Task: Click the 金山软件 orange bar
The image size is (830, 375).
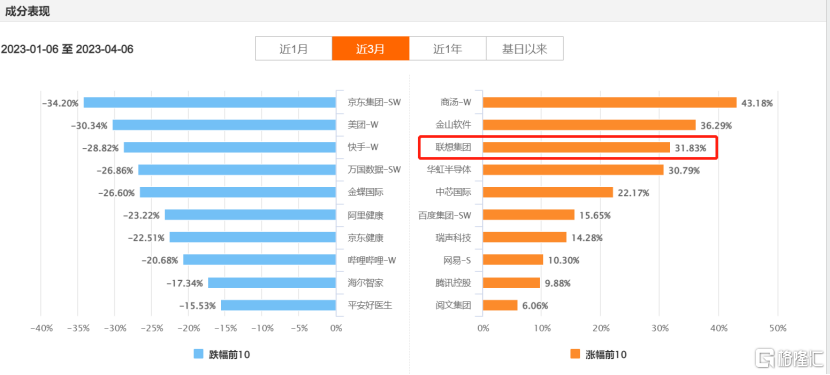Action: [x=589, y=125]
